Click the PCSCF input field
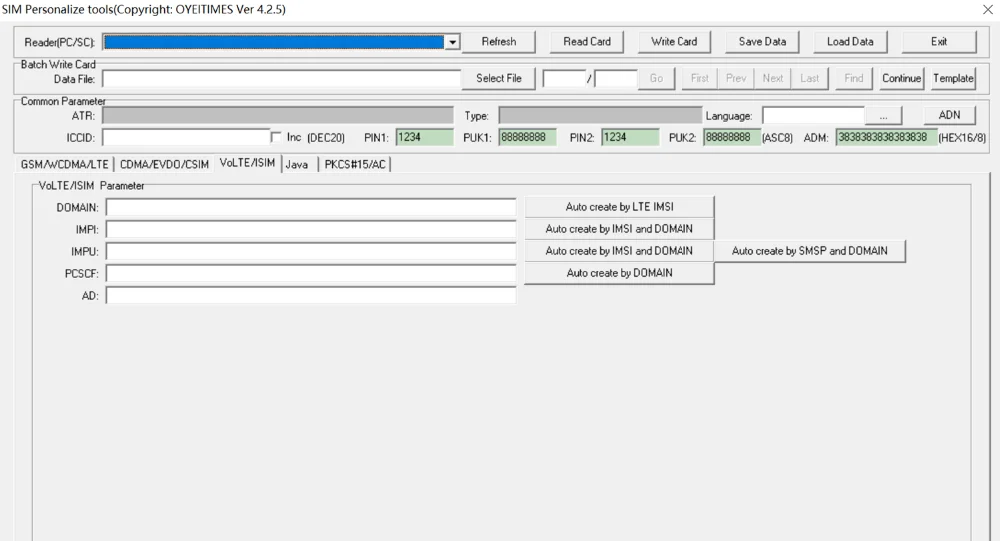The image size is (1000, 541). pos(311,274)
